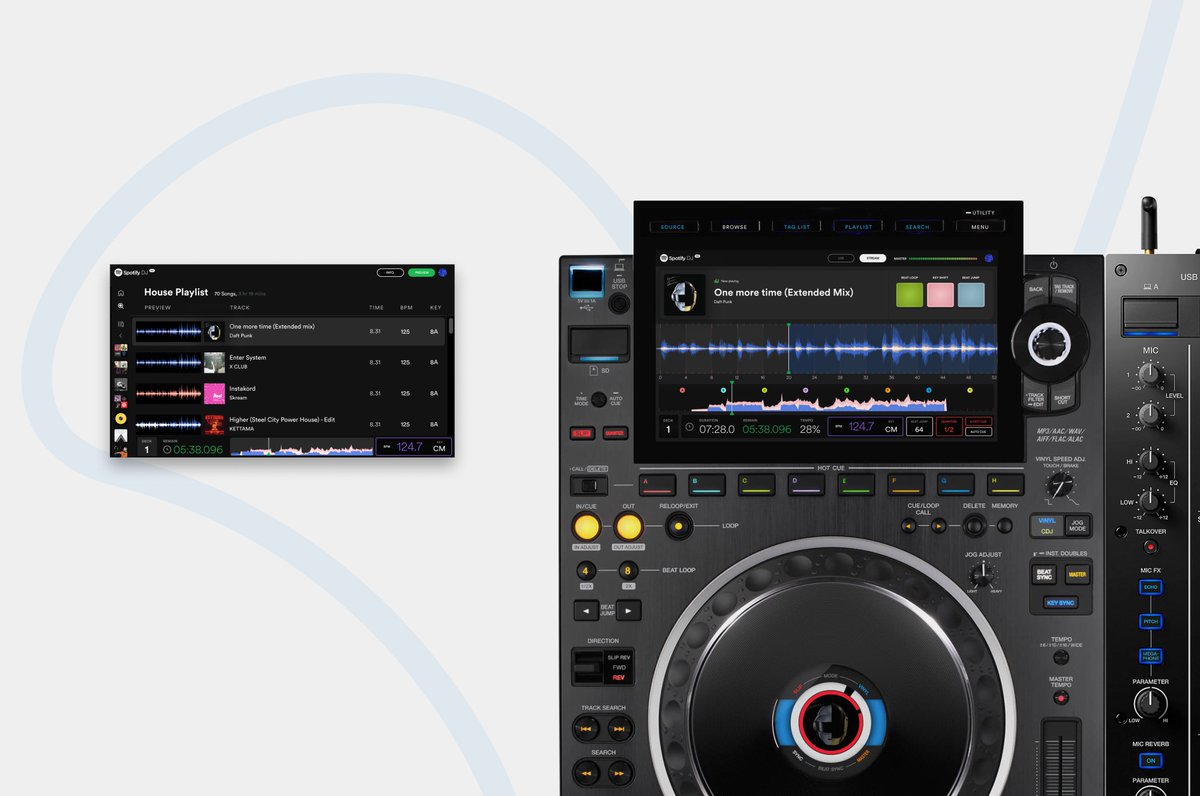
Task: Click the red hot cue marker on overview
Action: (x=682, y=391)
